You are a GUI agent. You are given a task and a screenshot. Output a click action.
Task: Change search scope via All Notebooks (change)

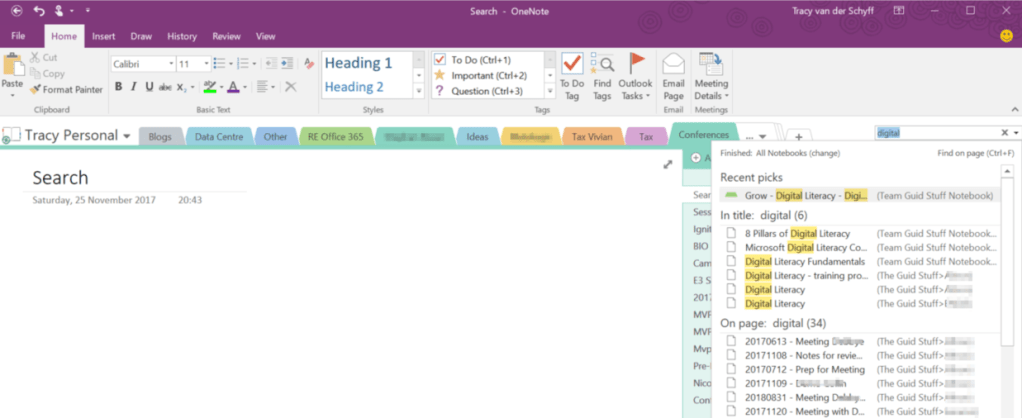tap(798, 153)
